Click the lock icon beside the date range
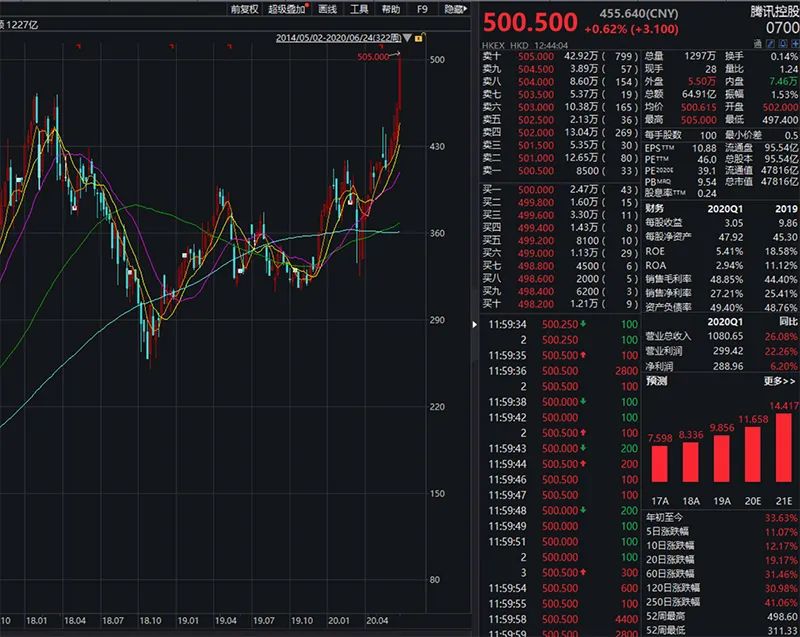The image size is (800, 637). 419,38
